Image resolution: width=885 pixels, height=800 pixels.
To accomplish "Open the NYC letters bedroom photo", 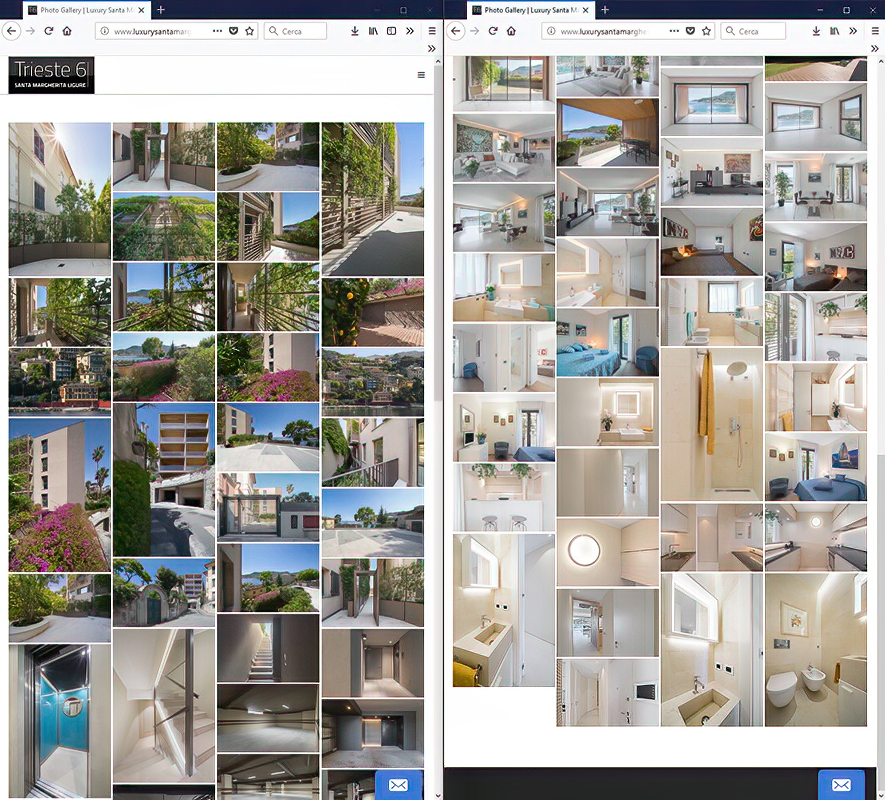I will coord(816,257).
